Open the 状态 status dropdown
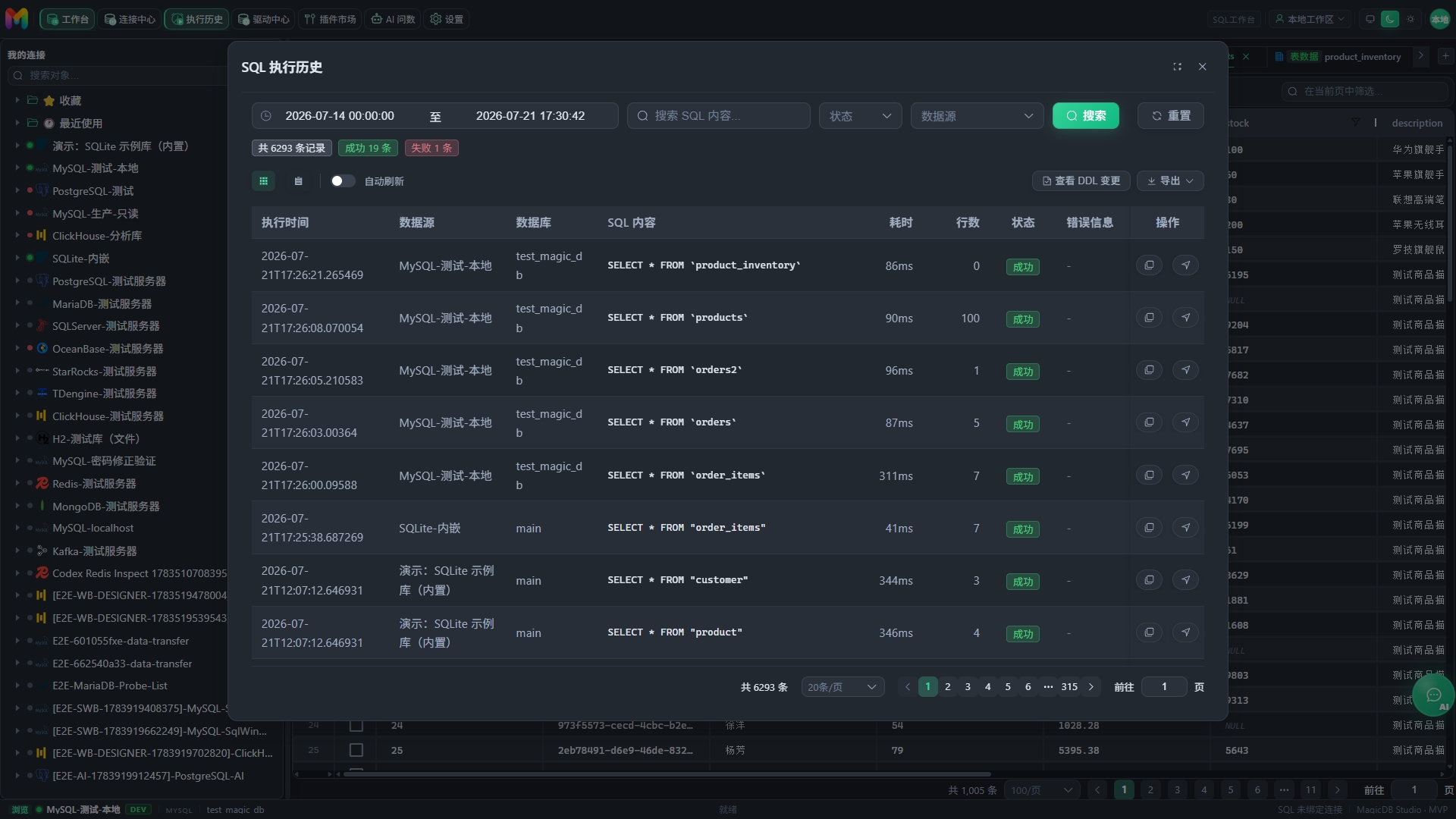The image size is (1456, 819). (x=860, y=116)
